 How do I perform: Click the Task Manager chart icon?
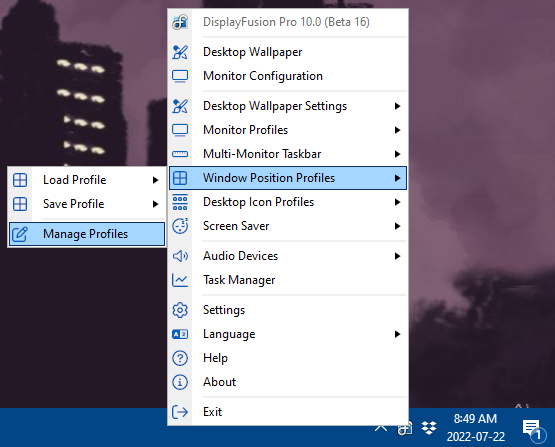pos(180,280)
